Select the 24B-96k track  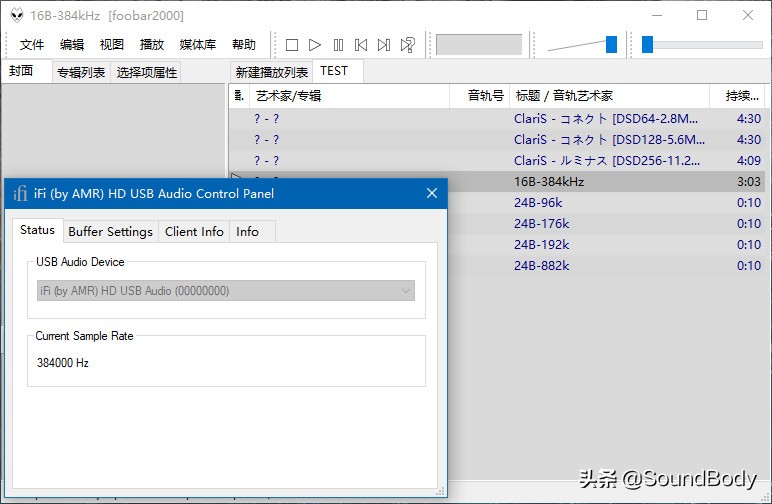(606, 203)
